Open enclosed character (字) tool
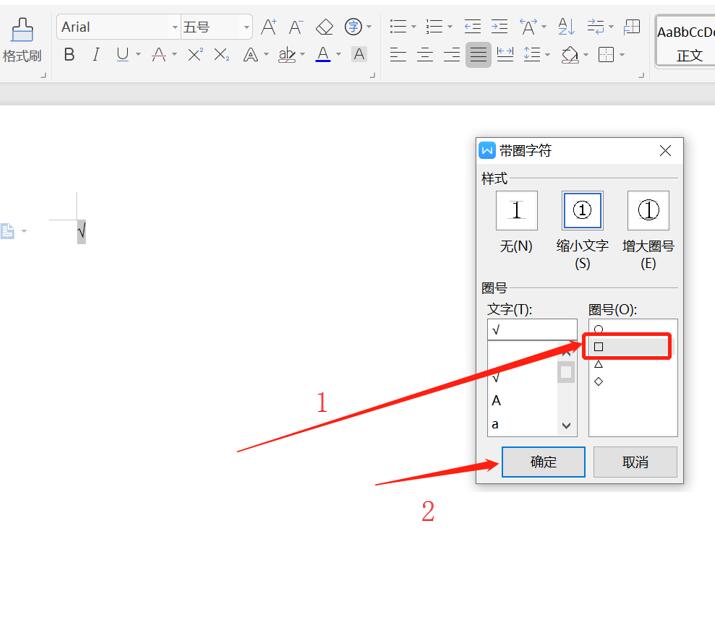The height and width of the screenshot is (619, 715). 353,27
